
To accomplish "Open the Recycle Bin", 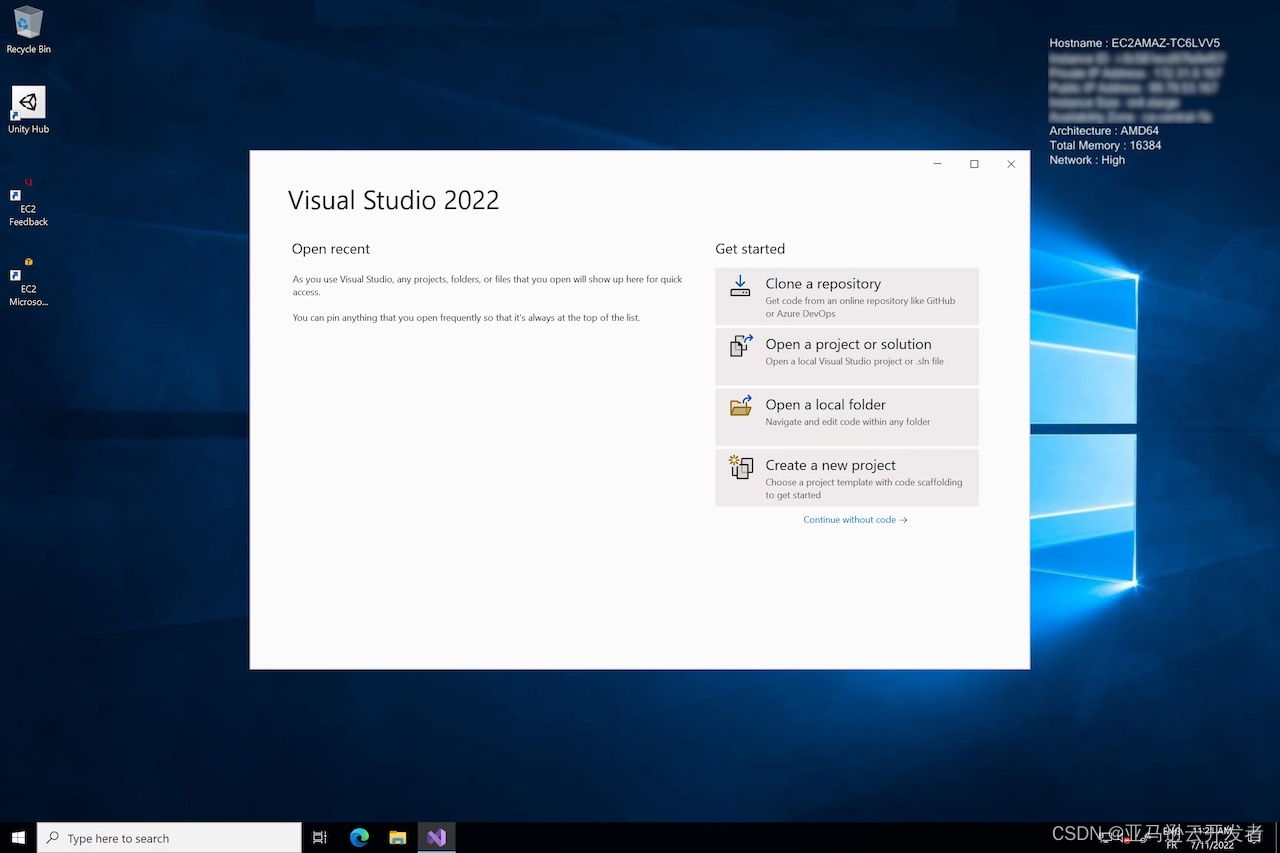I will (x=28, y=22).
